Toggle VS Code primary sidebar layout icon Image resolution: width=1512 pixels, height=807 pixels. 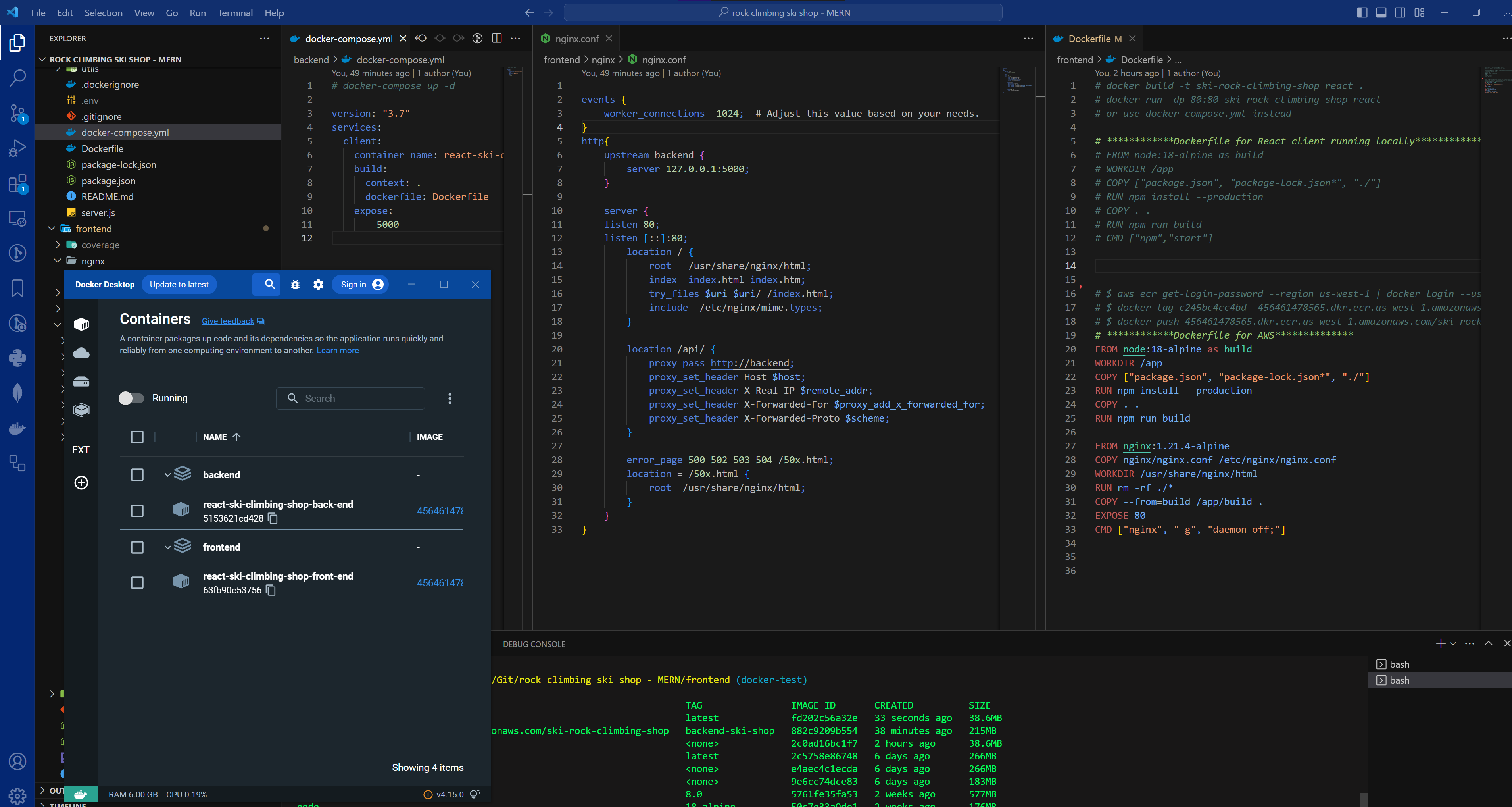(1362, 12)
